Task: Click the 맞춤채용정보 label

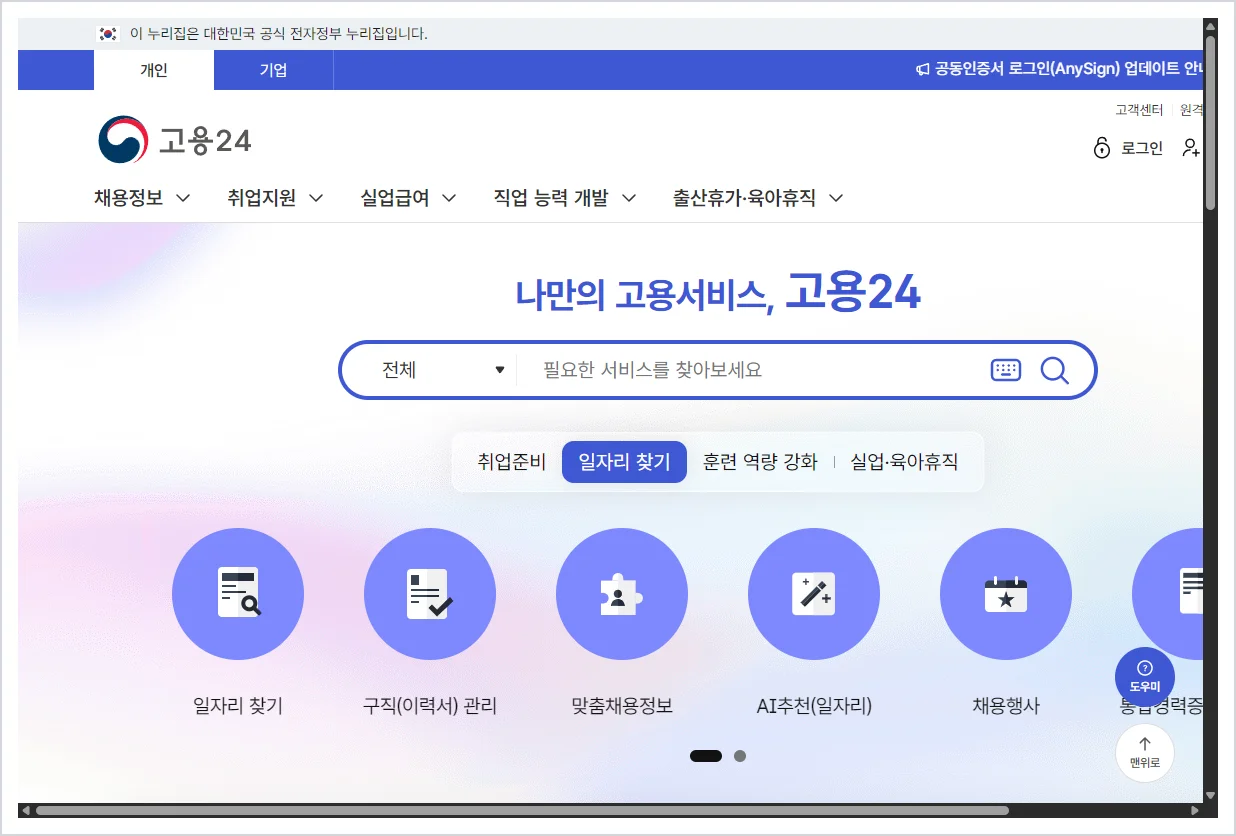Action: pos(622,706)
